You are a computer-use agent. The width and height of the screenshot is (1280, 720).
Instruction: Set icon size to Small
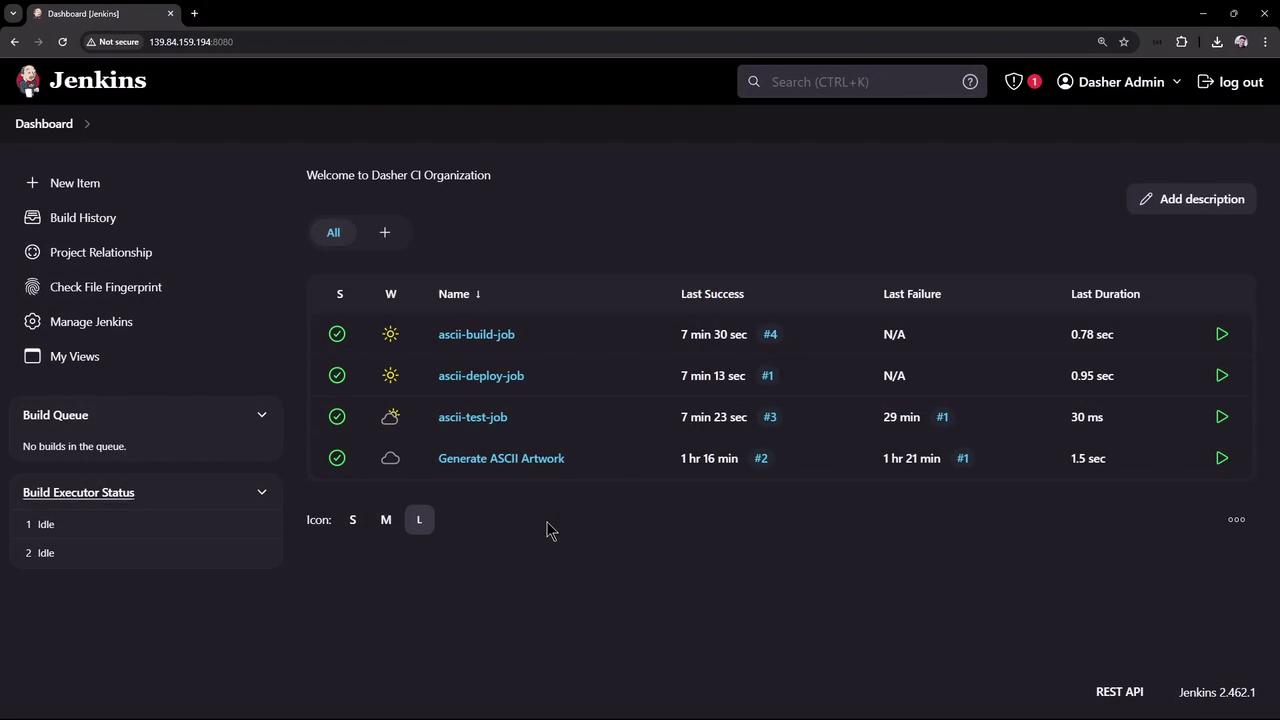click(x=352, y=520)
